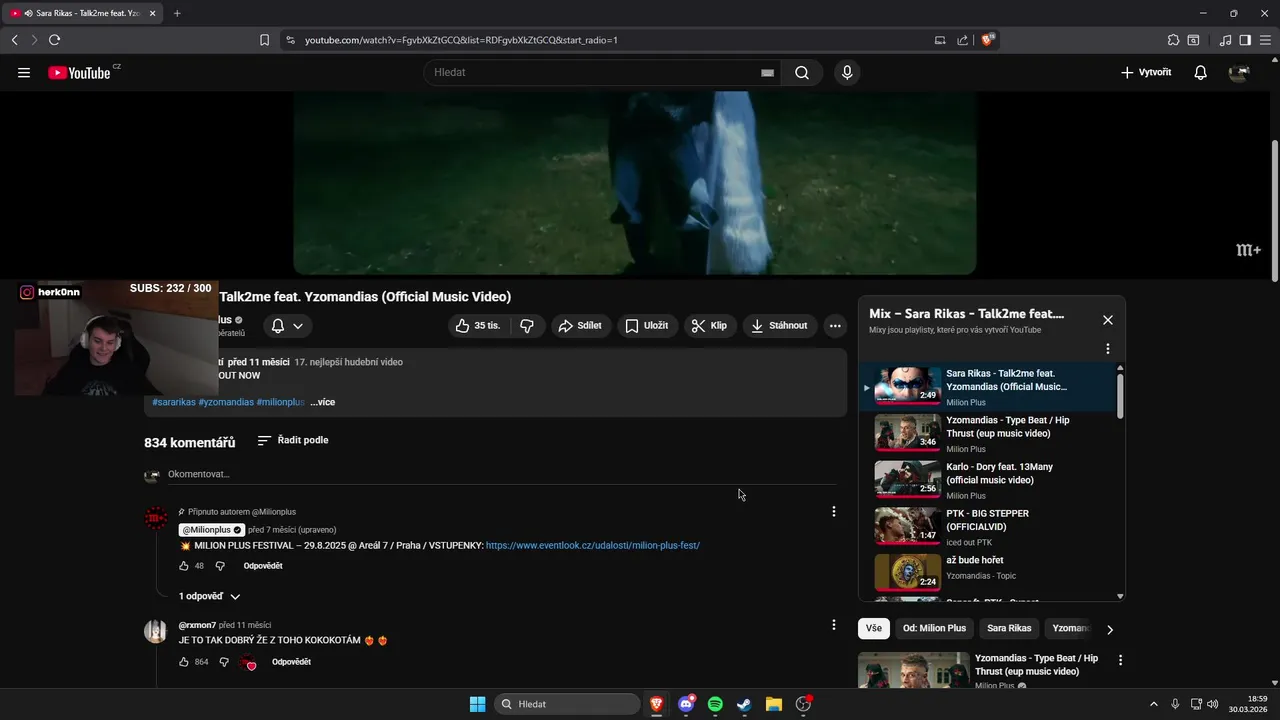Open Steam from taskbar
This screenshot has width=1280, height=720.
[x=744, y=704]
